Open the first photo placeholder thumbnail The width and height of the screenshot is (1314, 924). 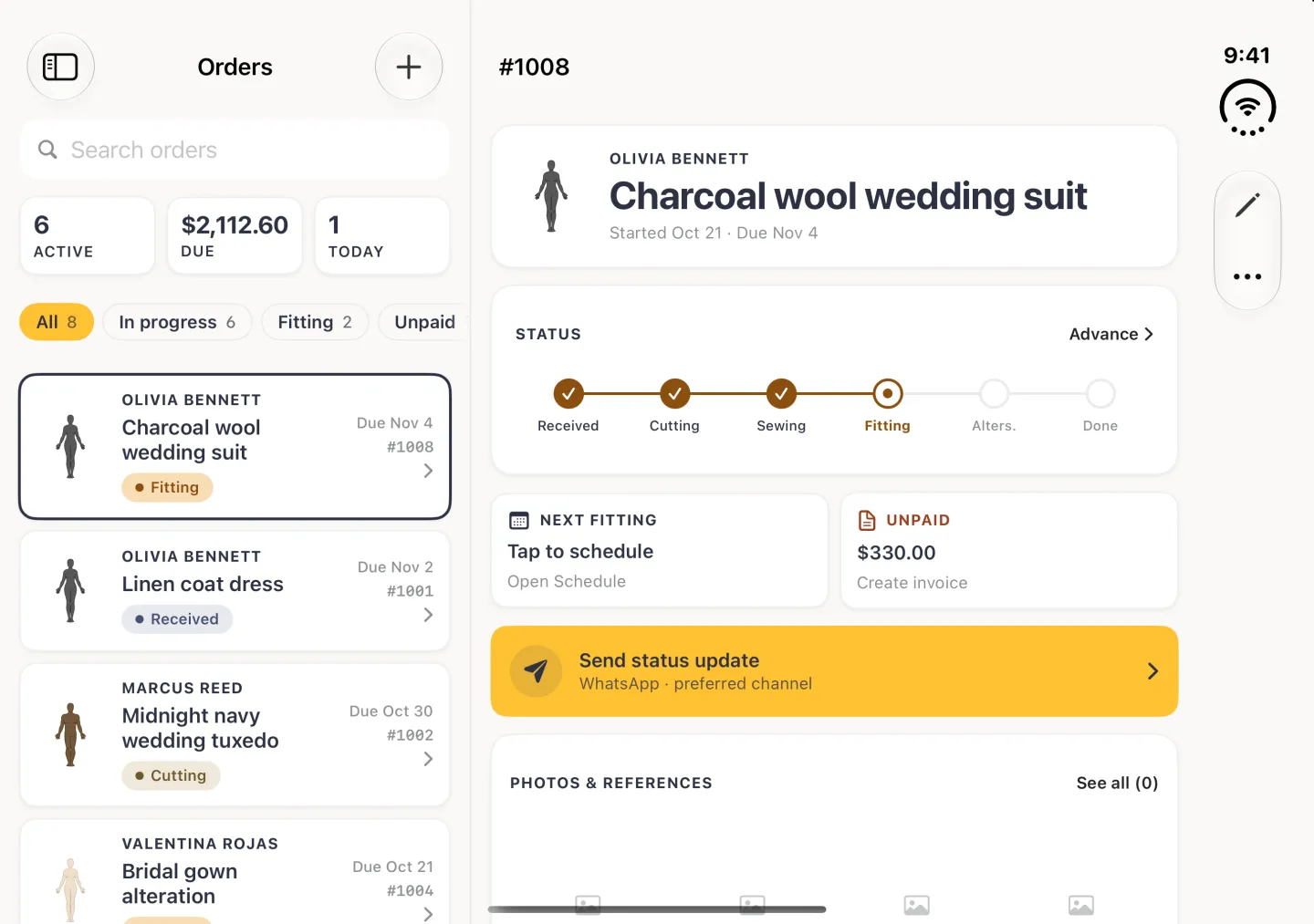[x=588, y=905]
